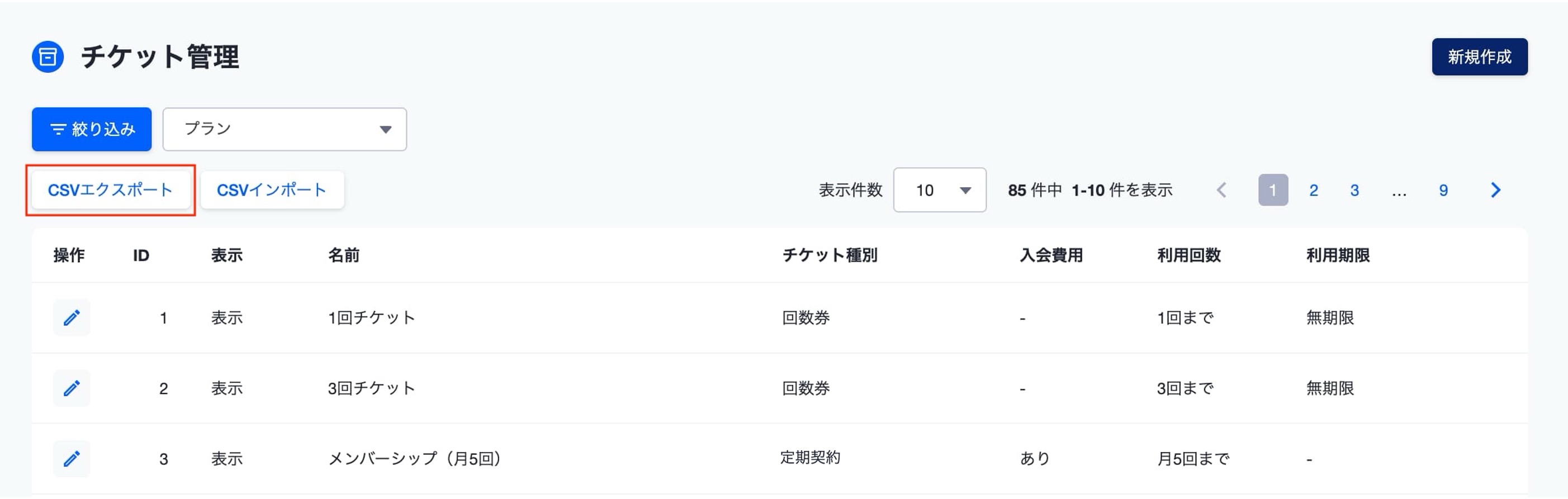Go to page 2
1568x499 pixels.
[1314, 191]
